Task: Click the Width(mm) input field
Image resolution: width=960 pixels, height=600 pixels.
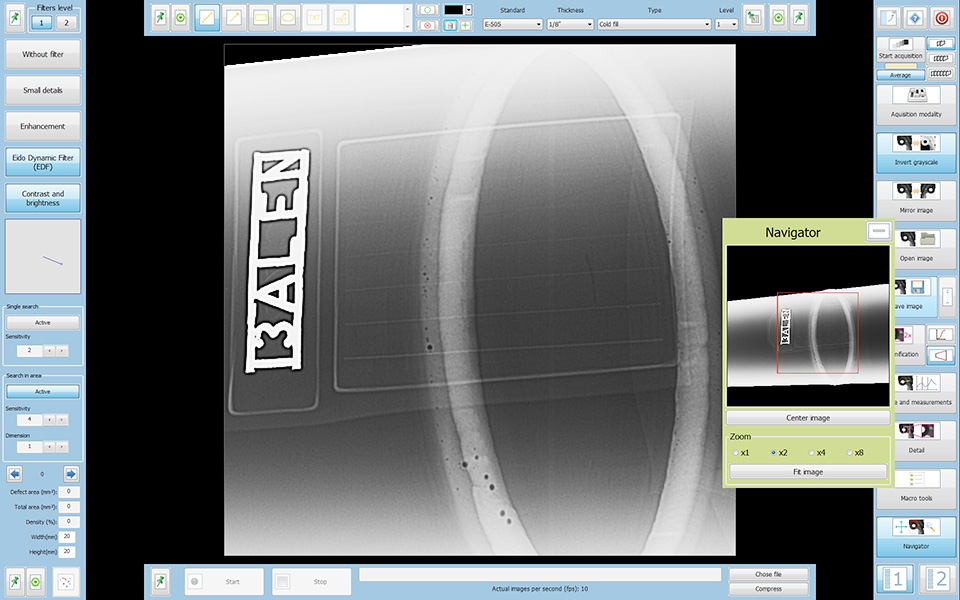Action: [67, 537]
